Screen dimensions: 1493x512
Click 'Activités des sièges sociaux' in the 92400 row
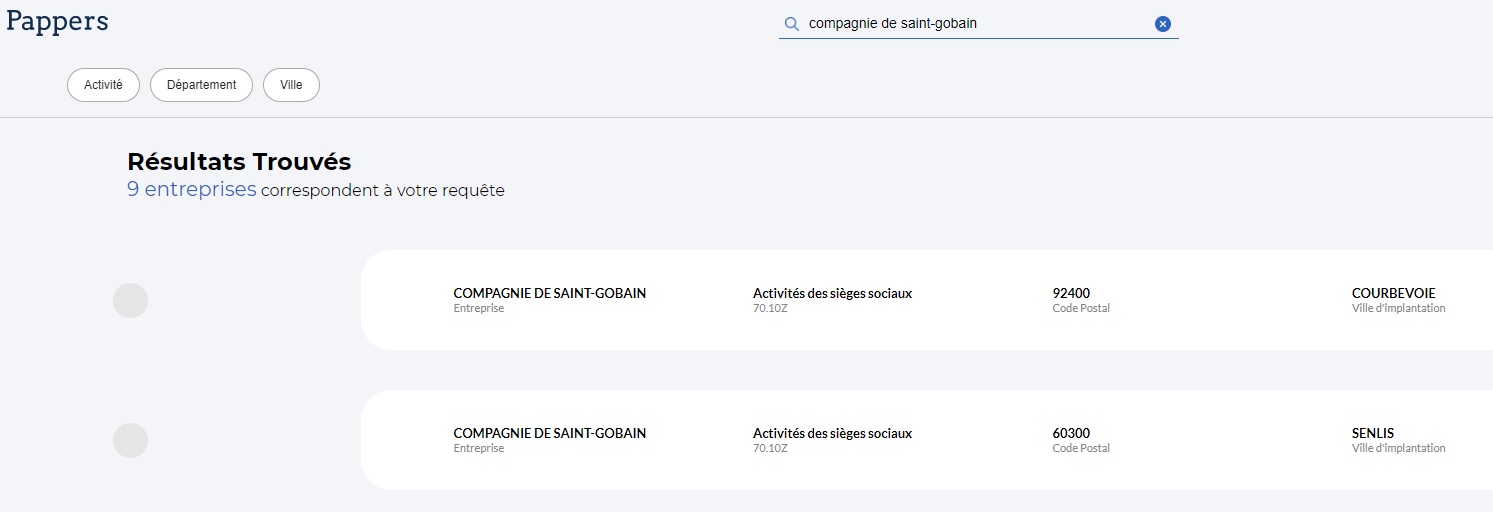(832, 293)
